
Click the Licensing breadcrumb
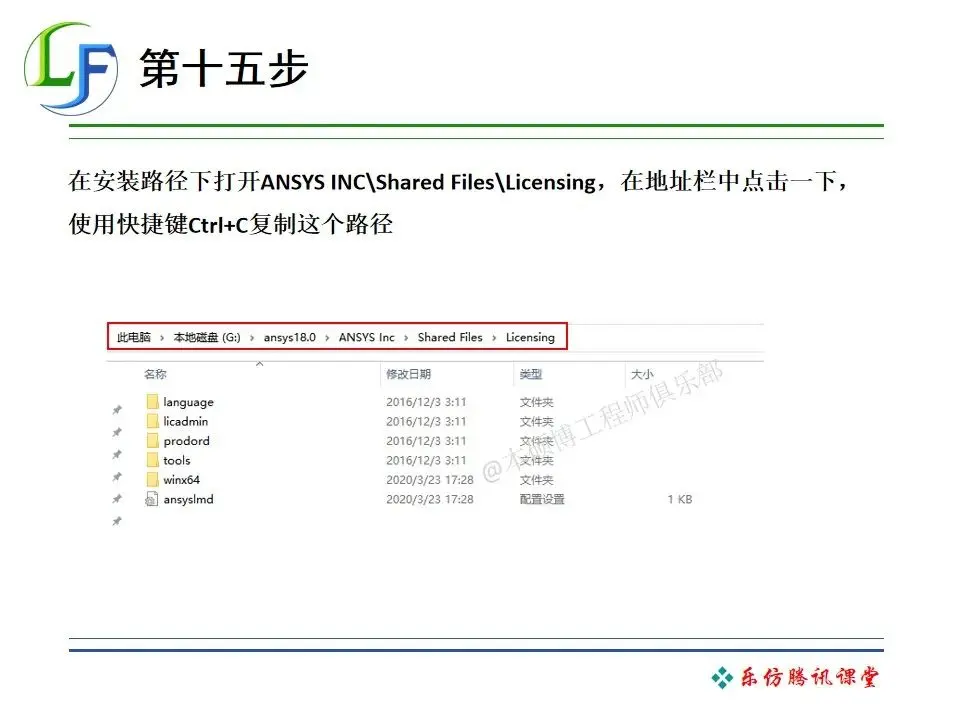click(530, 337)
